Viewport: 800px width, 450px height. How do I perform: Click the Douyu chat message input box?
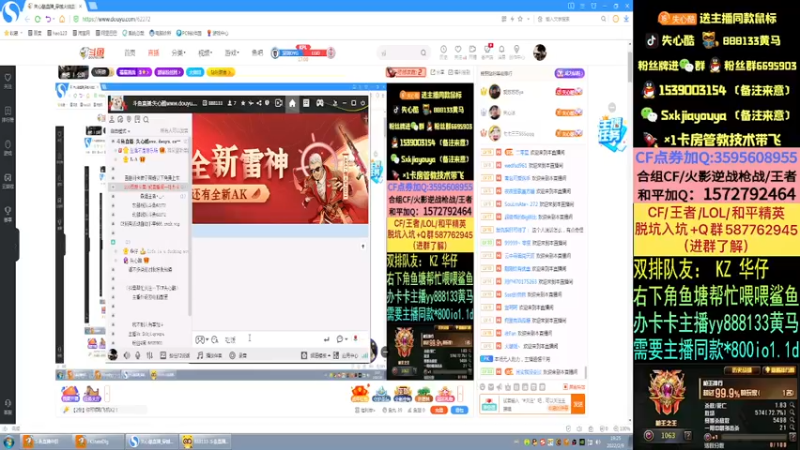533,404
